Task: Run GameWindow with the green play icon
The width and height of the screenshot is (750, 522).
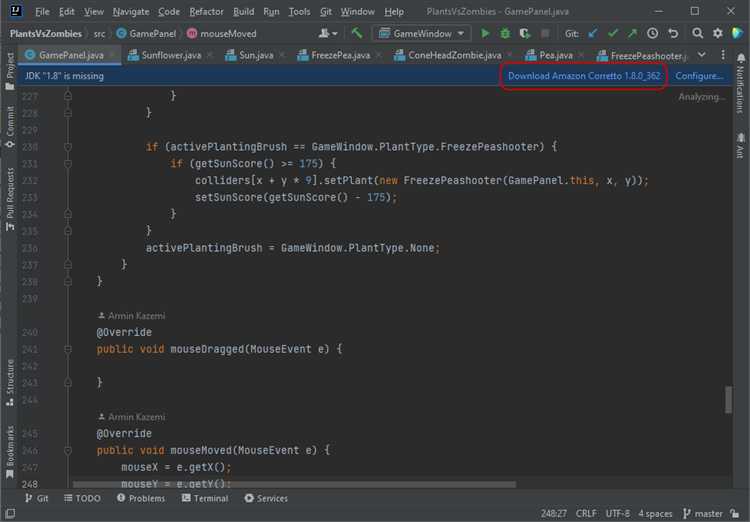Action: click(485, 33)
